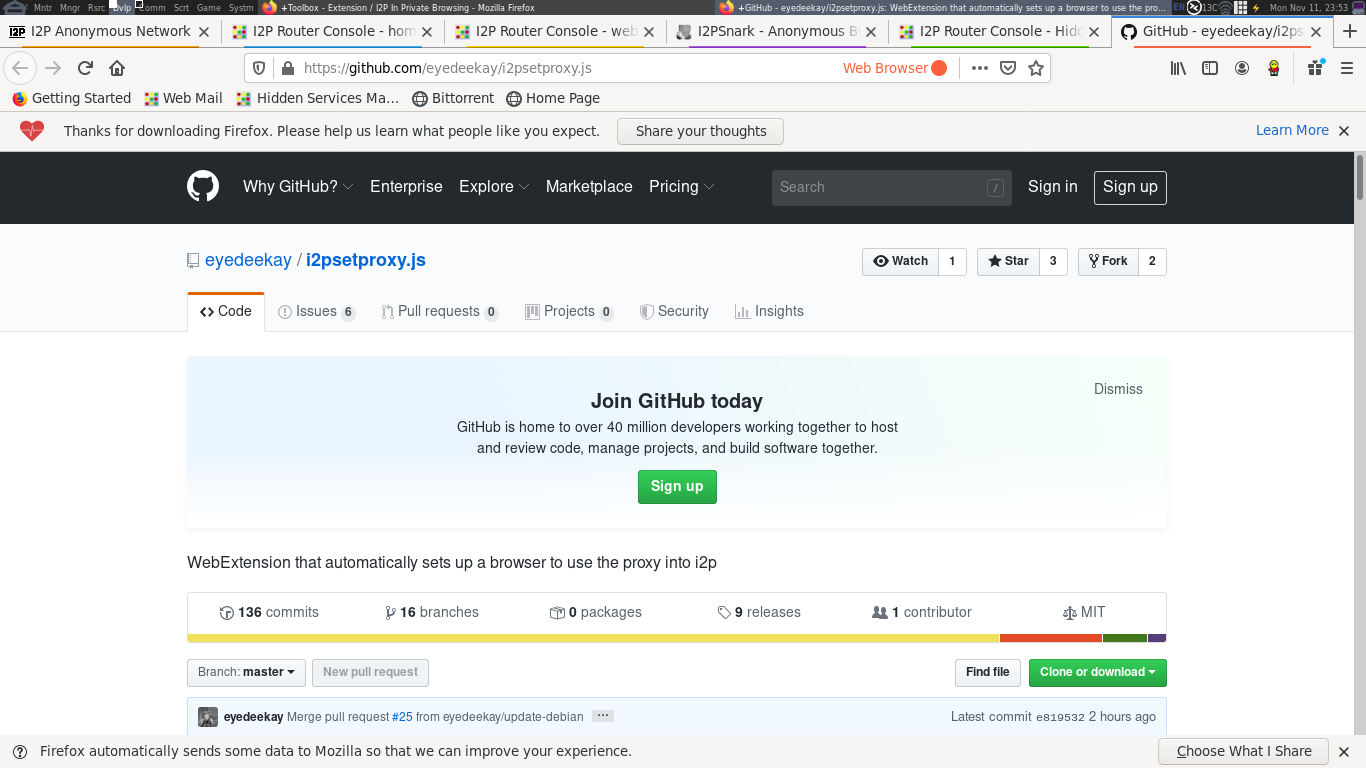
Task: Bookmark the page with the star icon
Action: coord(1037,68)
